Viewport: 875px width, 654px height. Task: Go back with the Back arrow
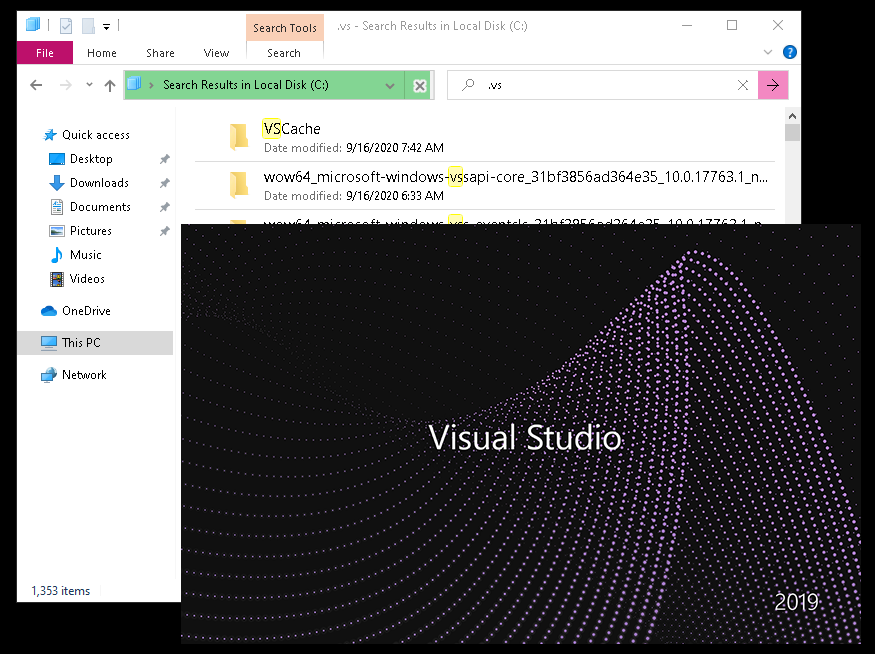coord(36,85)
